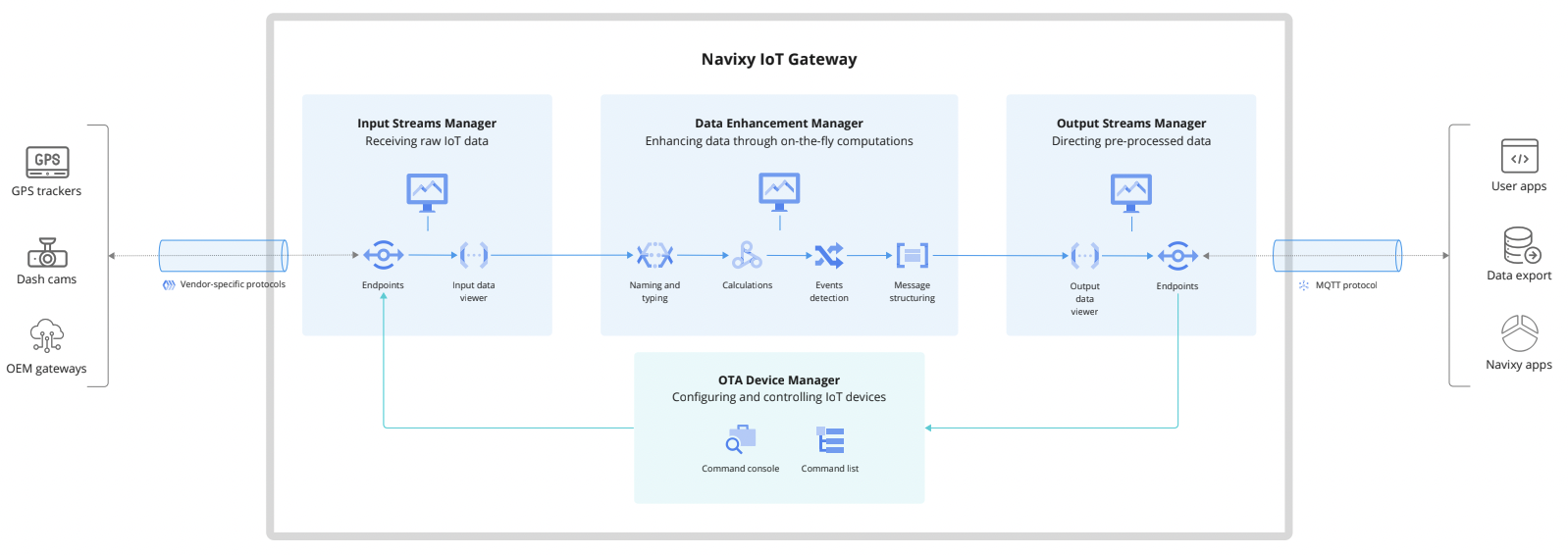Click the Message structuring icon

coord(913,256)
